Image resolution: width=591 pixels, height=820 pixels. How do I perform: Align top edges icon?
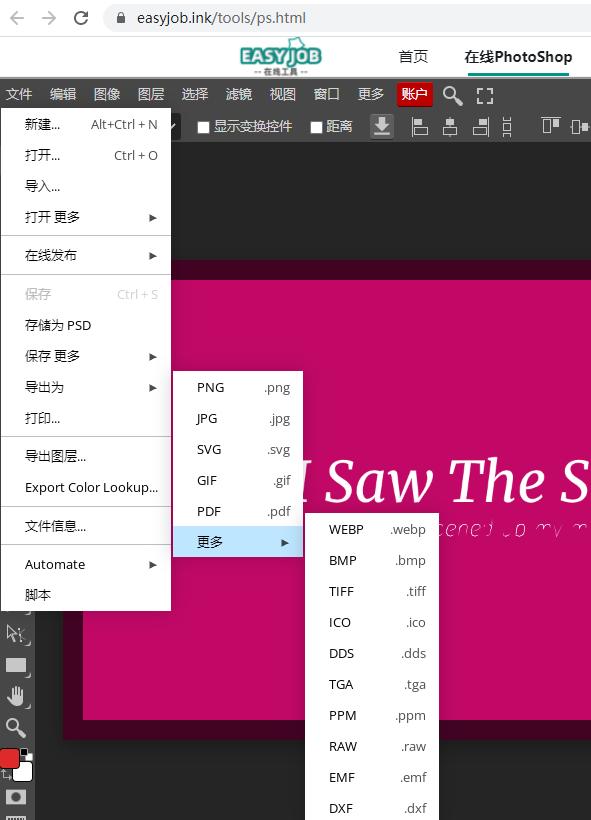[x=551, y=126]
